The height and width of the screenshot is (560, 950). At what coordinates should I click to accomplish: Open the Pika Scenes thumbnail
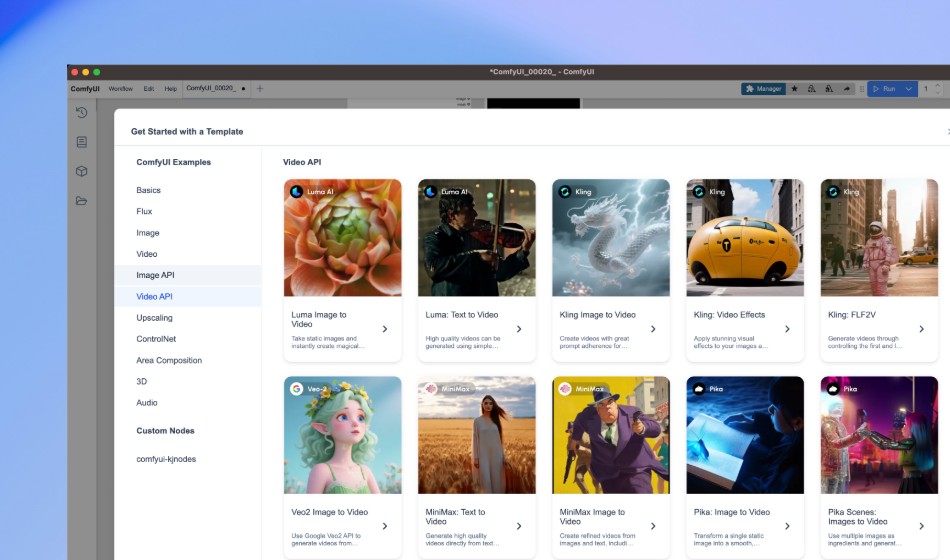point(879,435)
